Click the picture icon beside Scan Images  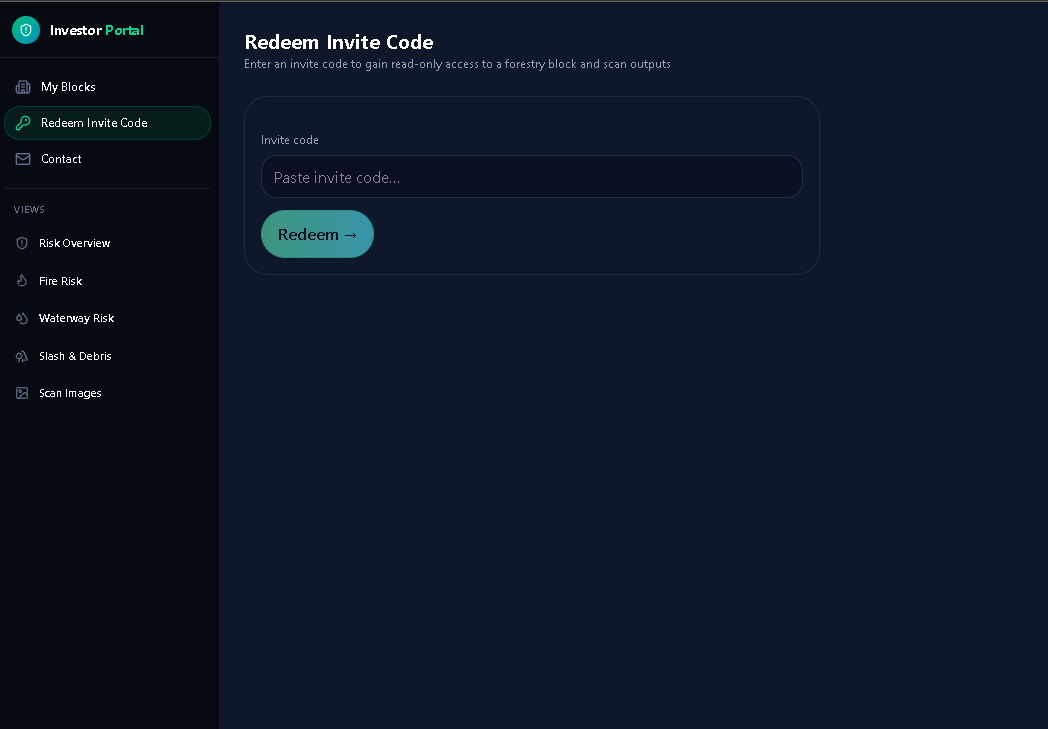[x=22, y=393]
